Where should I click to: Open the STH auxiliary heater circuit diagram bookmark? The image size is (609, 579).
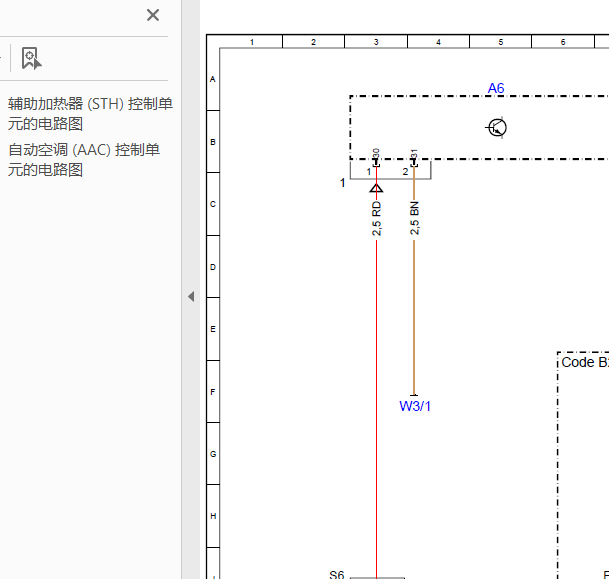click(x=90, y=114)
